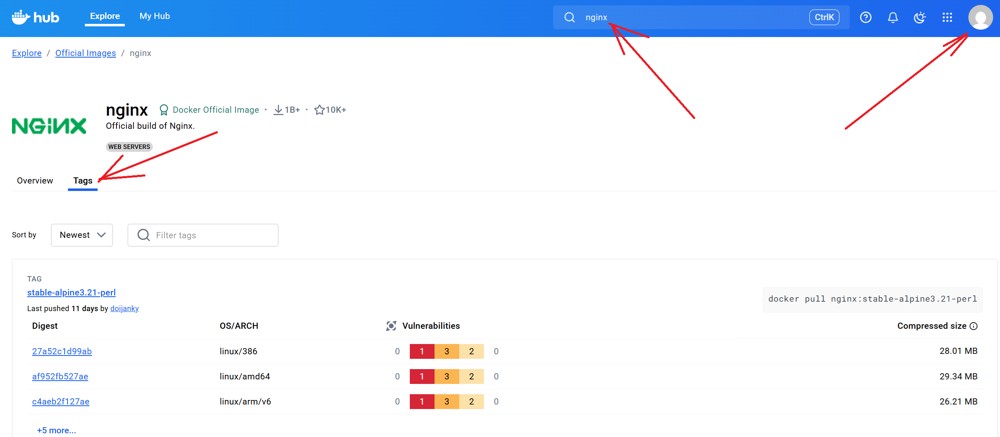The image size is (1000, 437).
Task: Open digest c4aeb2f127ae
Action: pyautogui.click(x=61, y=402)
